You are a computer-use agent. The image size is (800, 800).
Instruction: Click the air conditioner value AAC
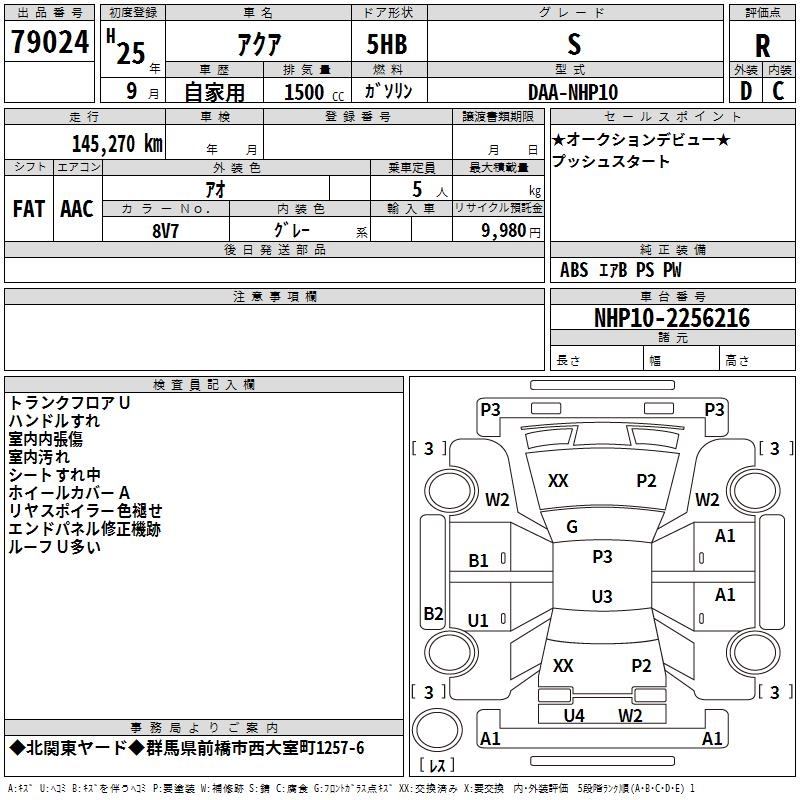tap(77, 209)
